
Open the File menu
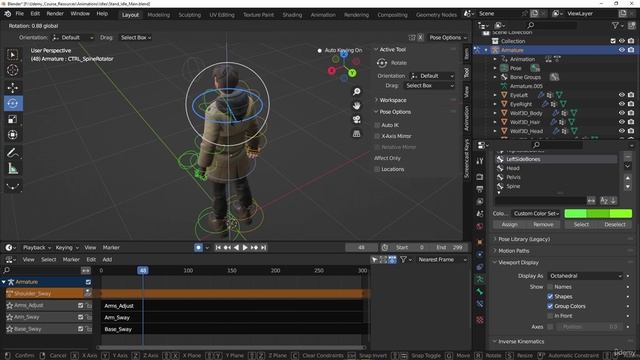coord(20,13)
